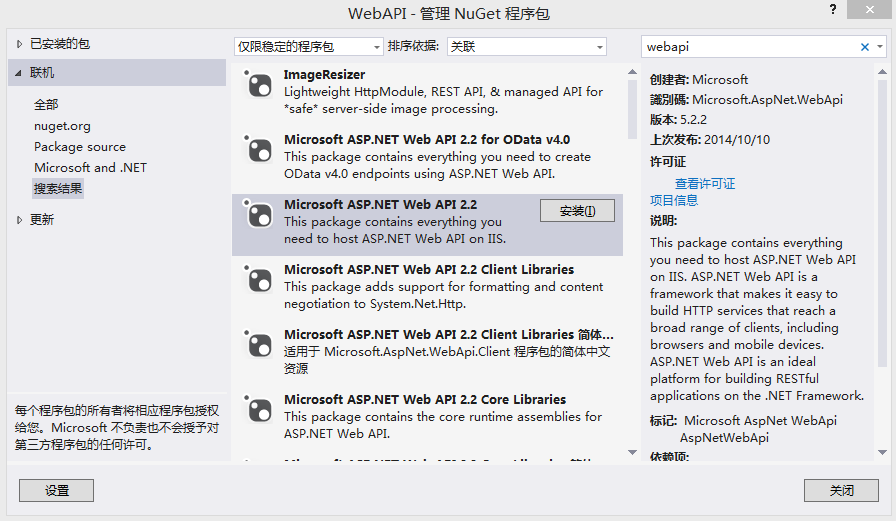Select Microsoft ASP.NET Web API 2.2 Core Libraries title
This screenshot has height=521, width=896.
click(425, 399)
